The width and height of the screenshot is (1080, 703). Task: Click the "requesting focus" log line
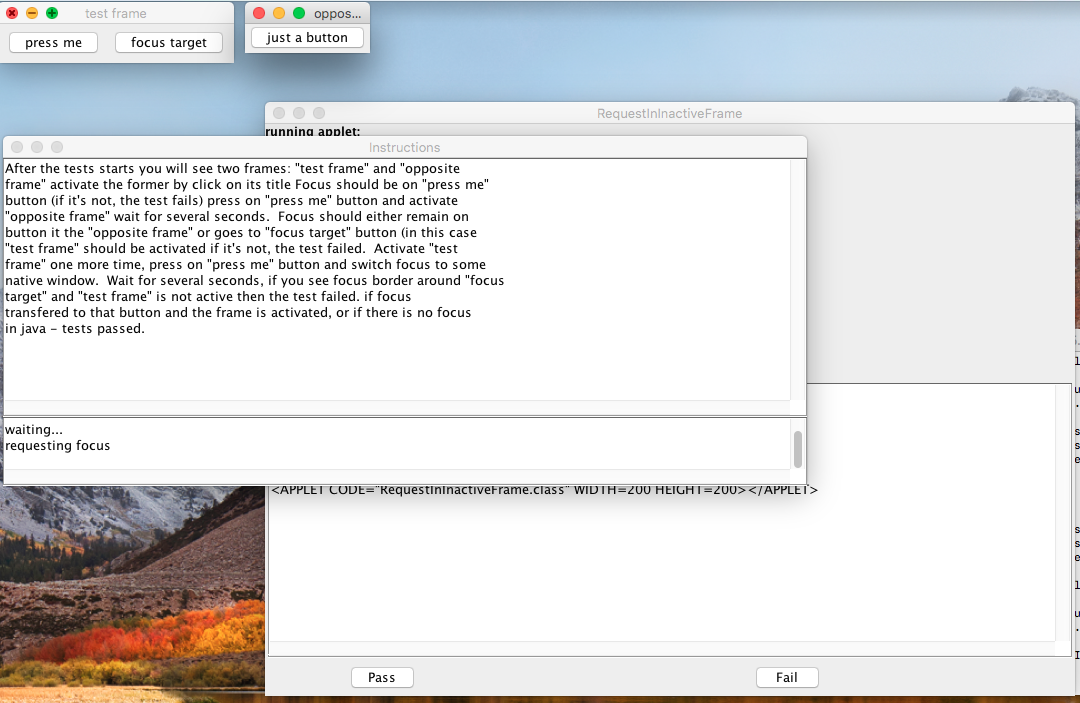pos(58,446)
